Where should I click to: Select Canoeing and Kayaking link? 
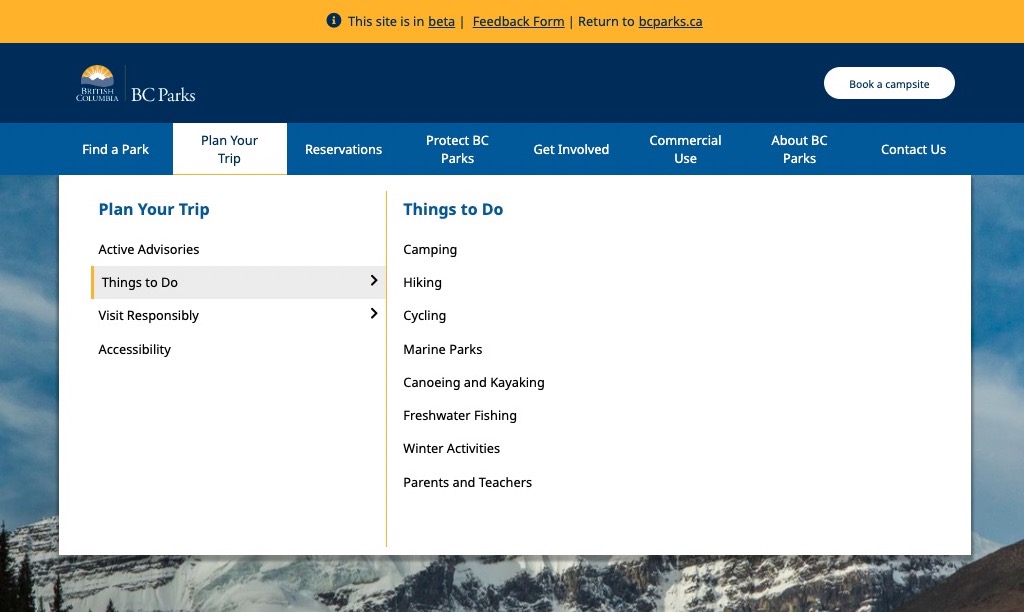(x=474, y=382)
